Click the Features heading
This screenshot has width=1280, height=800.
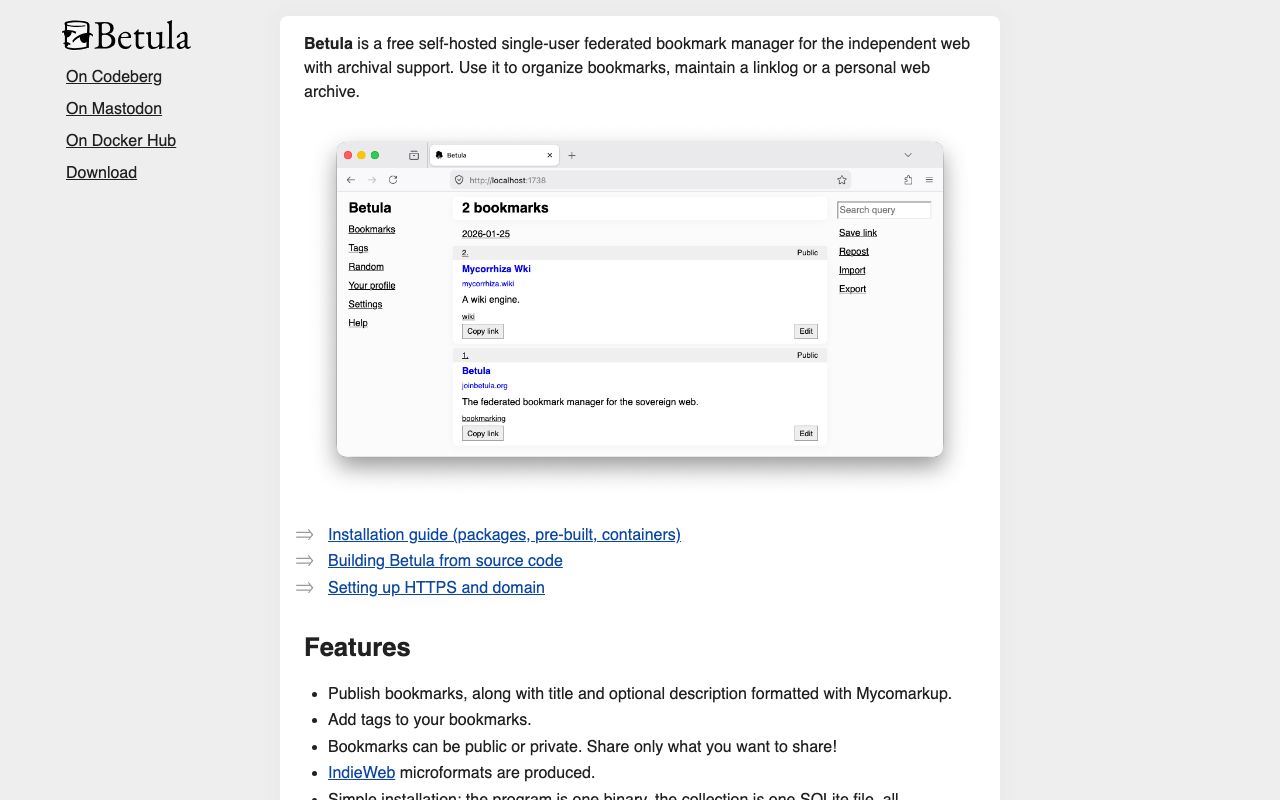[357, 647]
